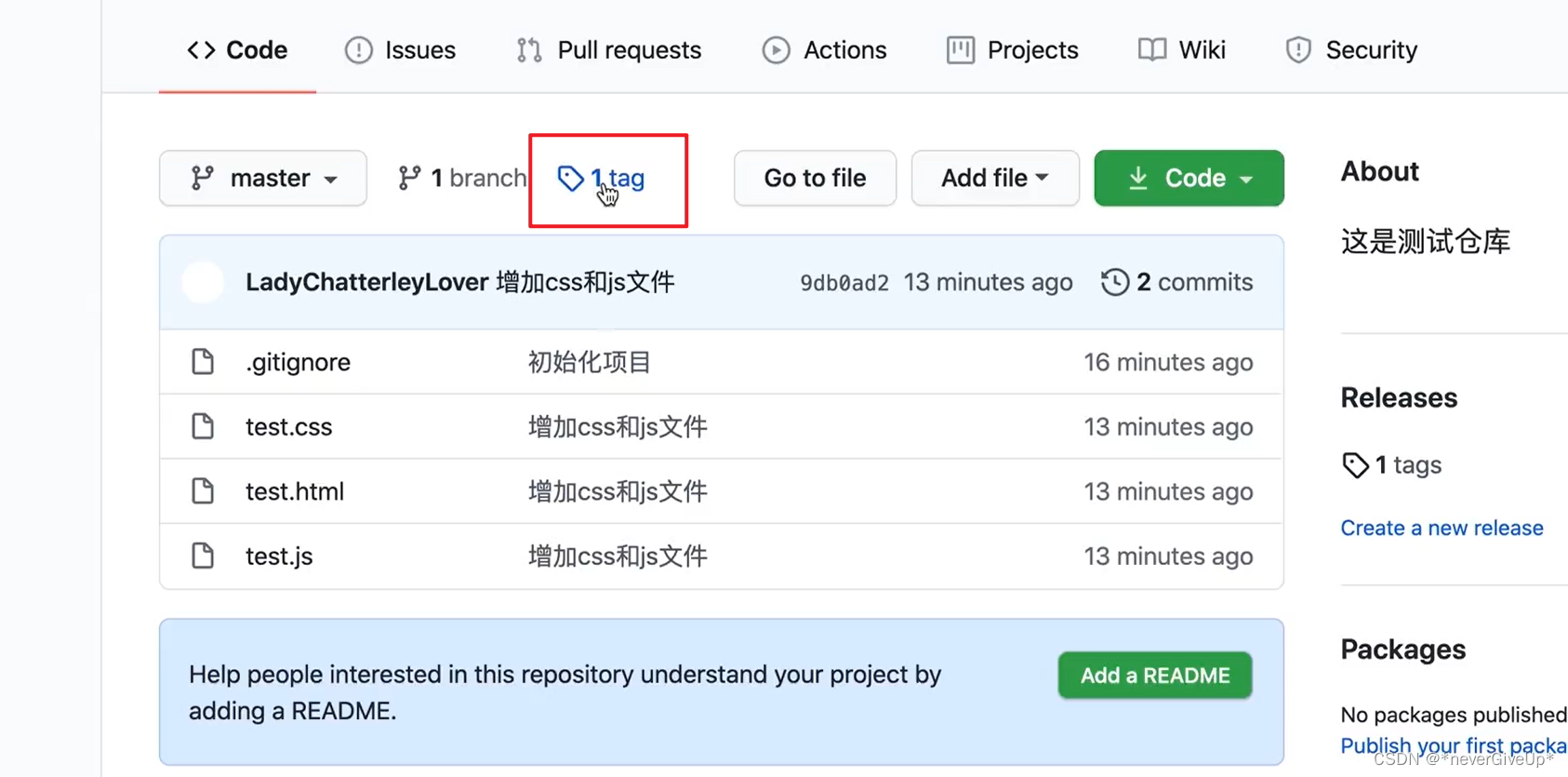Switch to the Wiki tab
Image resolution: width=1568 pixels, height=777 pixels.
[1181, 49]
